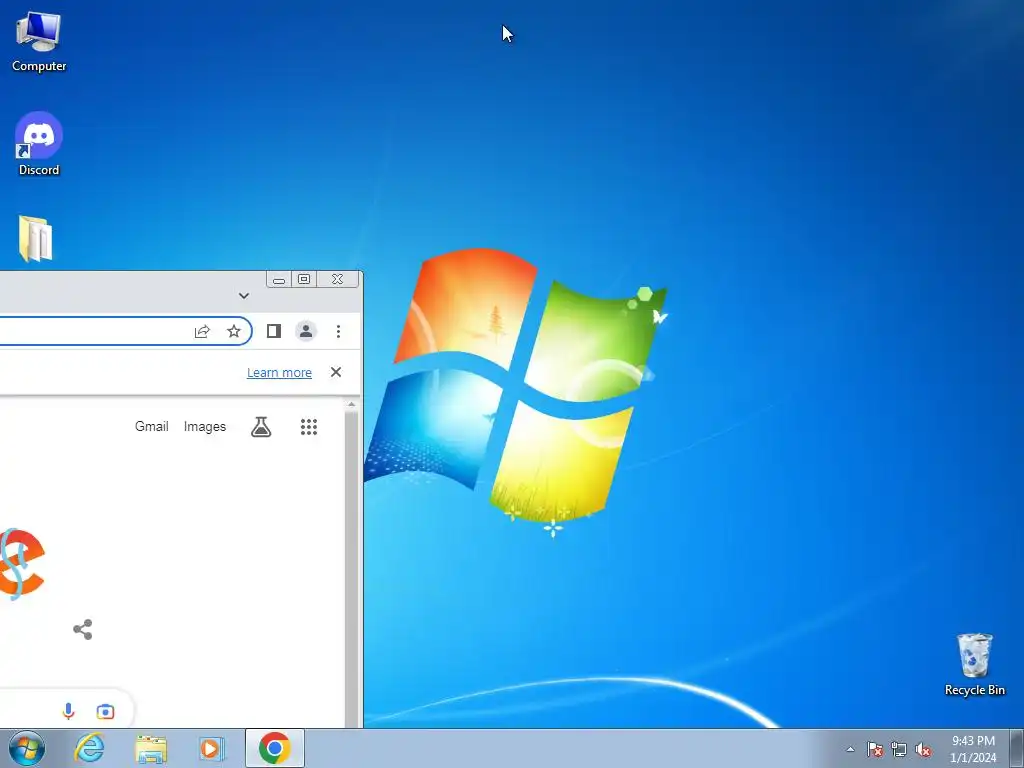1024x768 pixels.
Task: Bookmark this page with the star icon
Action: click(x=234, y=332)
